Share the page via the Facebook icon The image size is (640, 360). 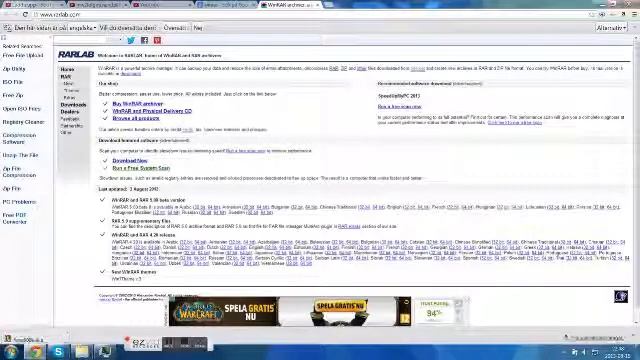[144, 40]
